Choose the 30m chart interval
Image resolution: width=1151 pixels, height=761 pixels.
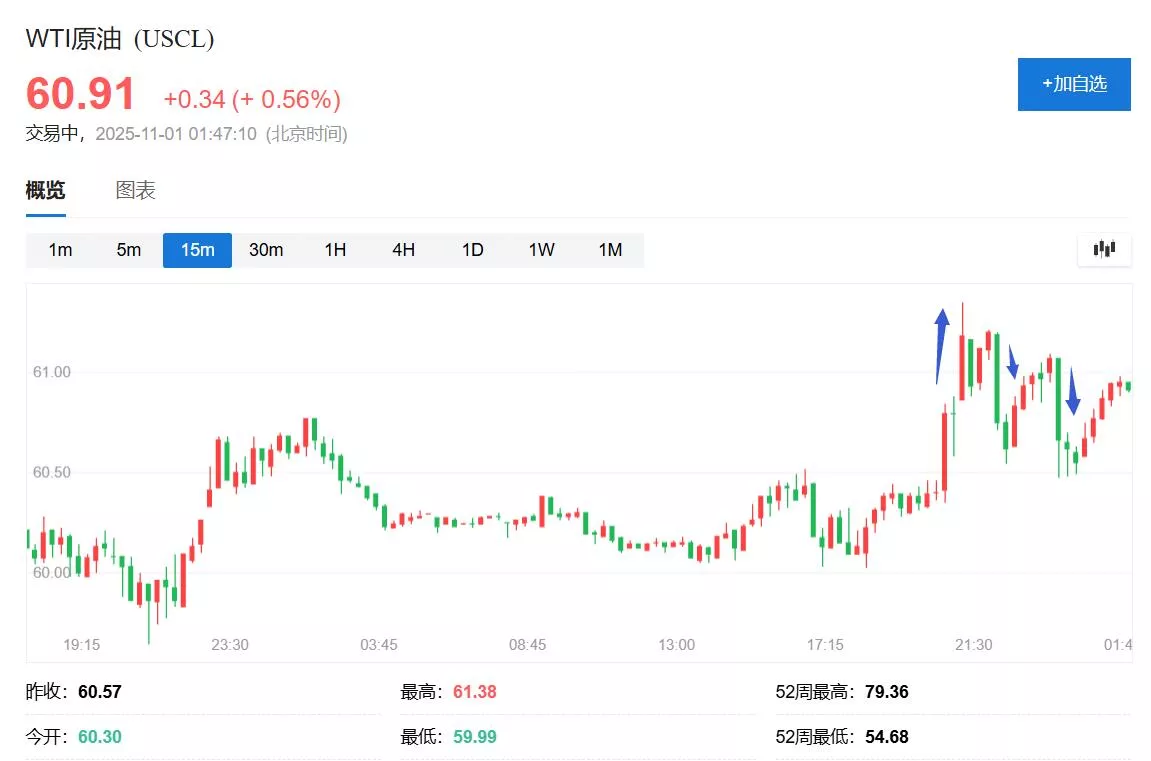266,250
